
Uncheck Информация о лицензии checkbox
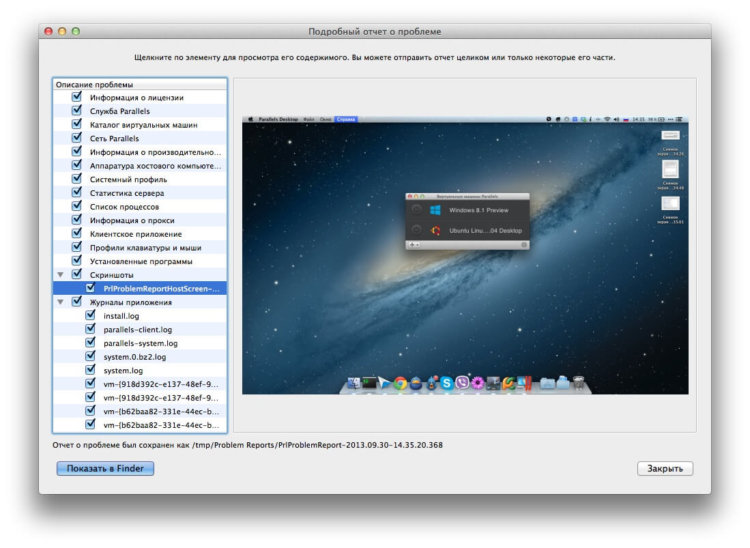(77, 97)
